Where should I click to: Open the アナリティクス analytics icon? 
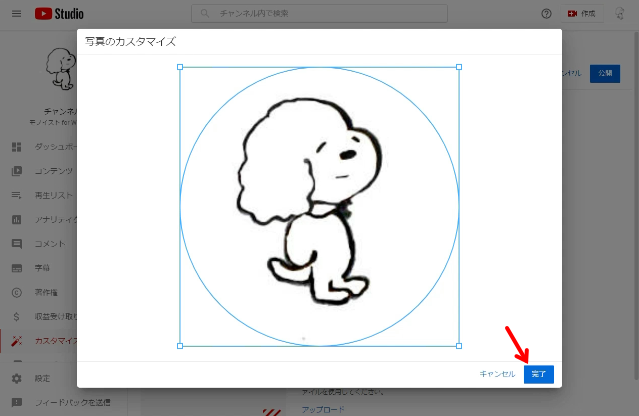click(x=16, y=220)
